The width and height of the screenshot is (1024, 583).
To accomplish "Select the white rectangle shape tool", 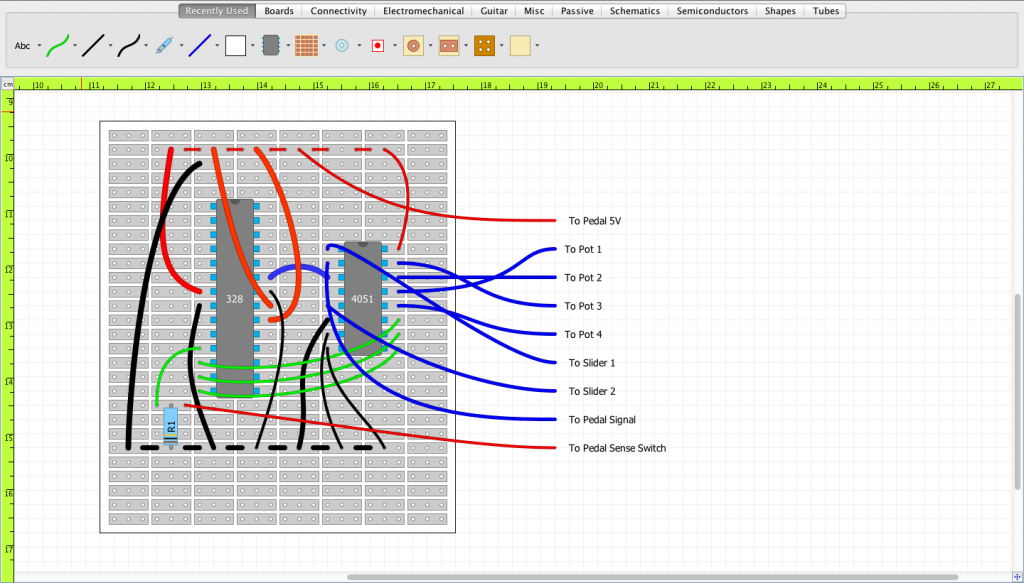I will pos(236,45).
